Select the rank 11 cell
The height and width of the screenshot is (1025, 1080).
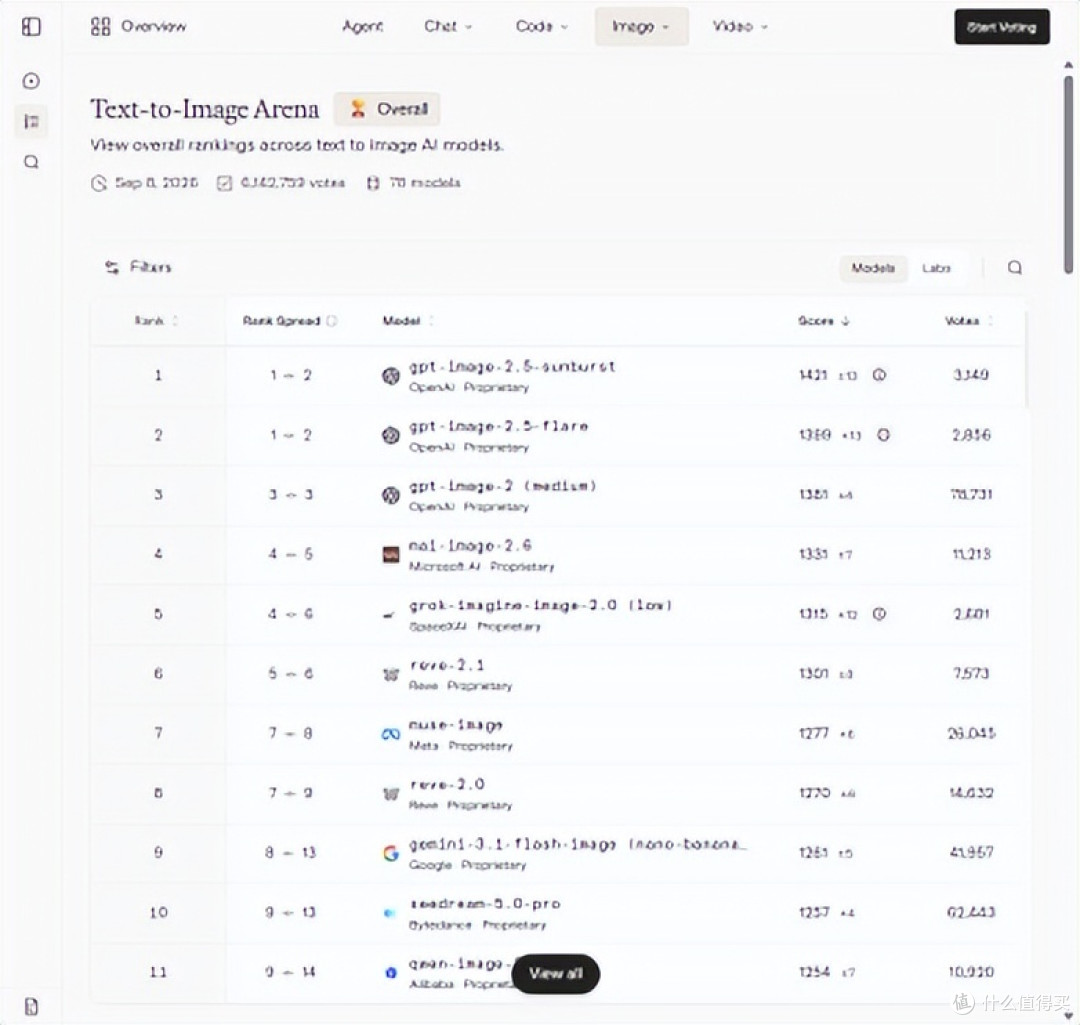pyautogui.click(x=158, y=973)
